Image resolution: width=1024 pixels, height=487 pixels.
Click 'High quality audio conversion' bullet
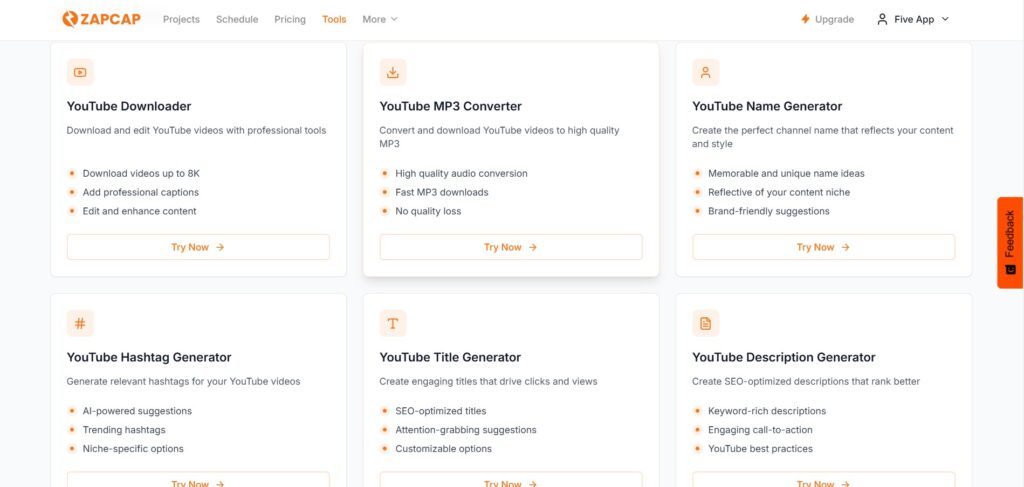pyautogui.click(x=461, y=174)
